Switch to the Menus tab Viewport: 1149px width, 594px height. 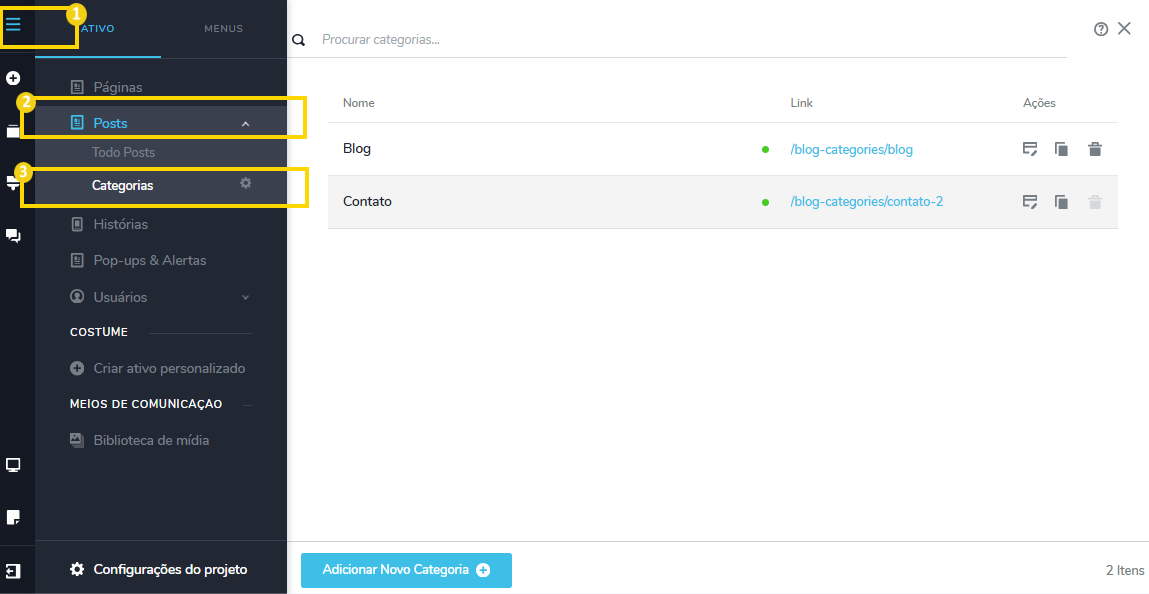pos(223,29)
